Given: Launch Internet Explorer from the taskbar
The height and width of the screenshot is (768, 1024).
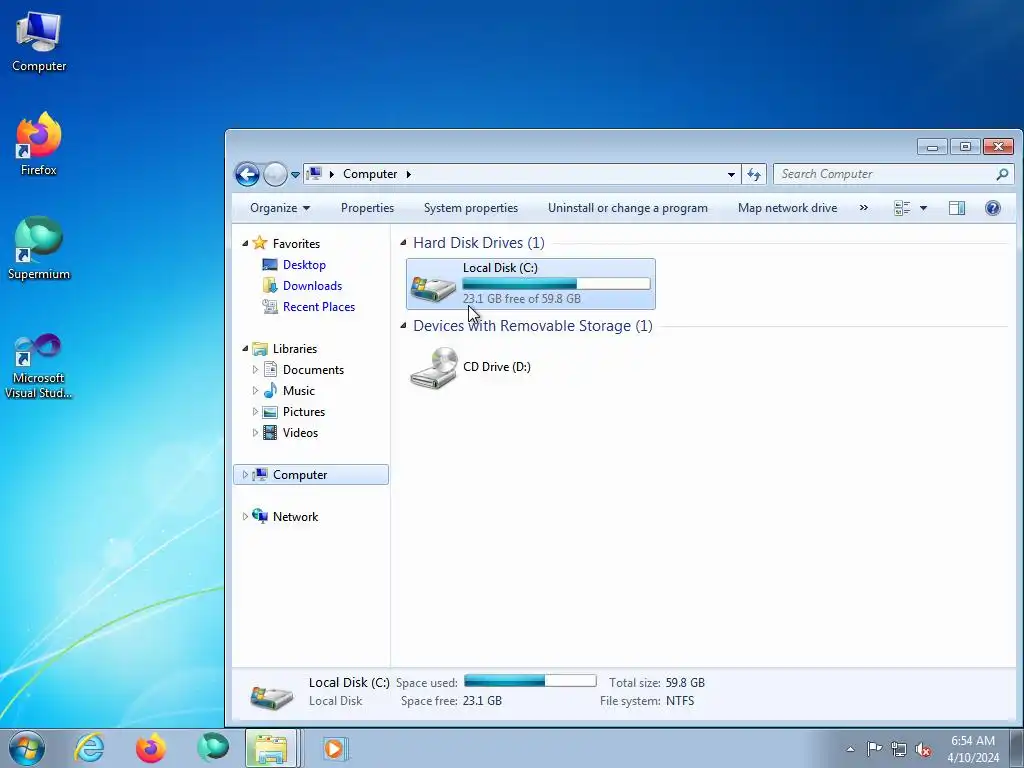Looking at the screenshot, I should click(x=89, y=748).
